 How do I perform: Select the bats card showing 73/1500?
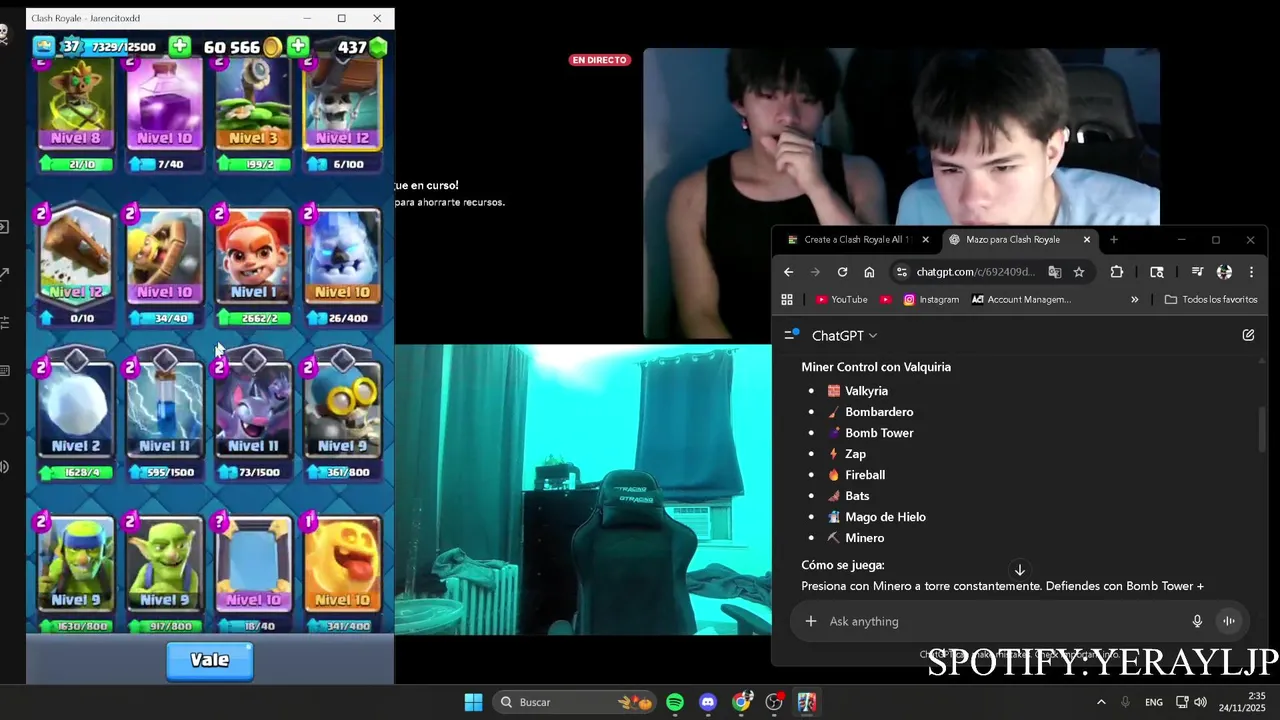tap(254, 410)
